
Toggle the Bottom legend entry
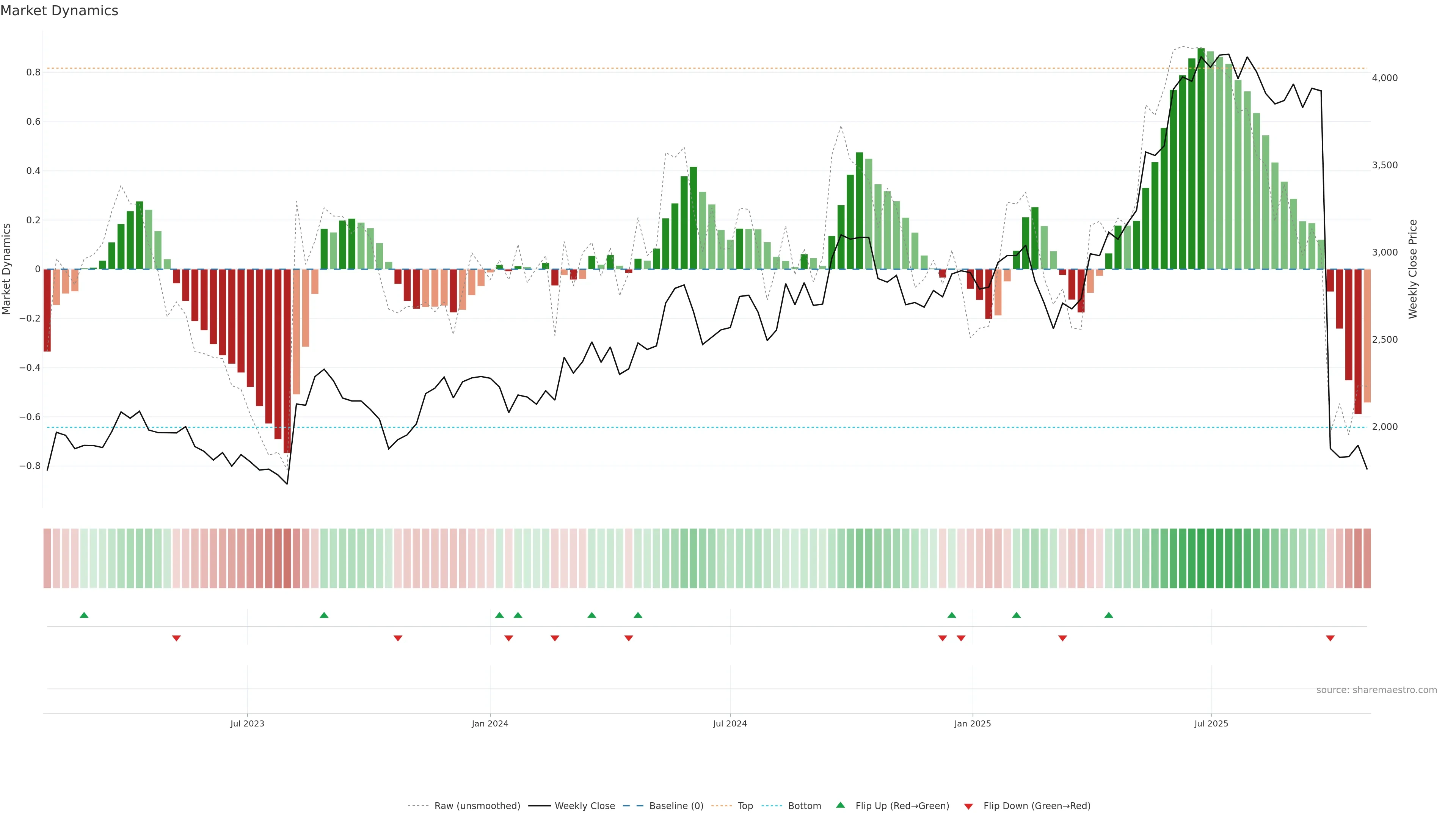[x=804, y=806]
